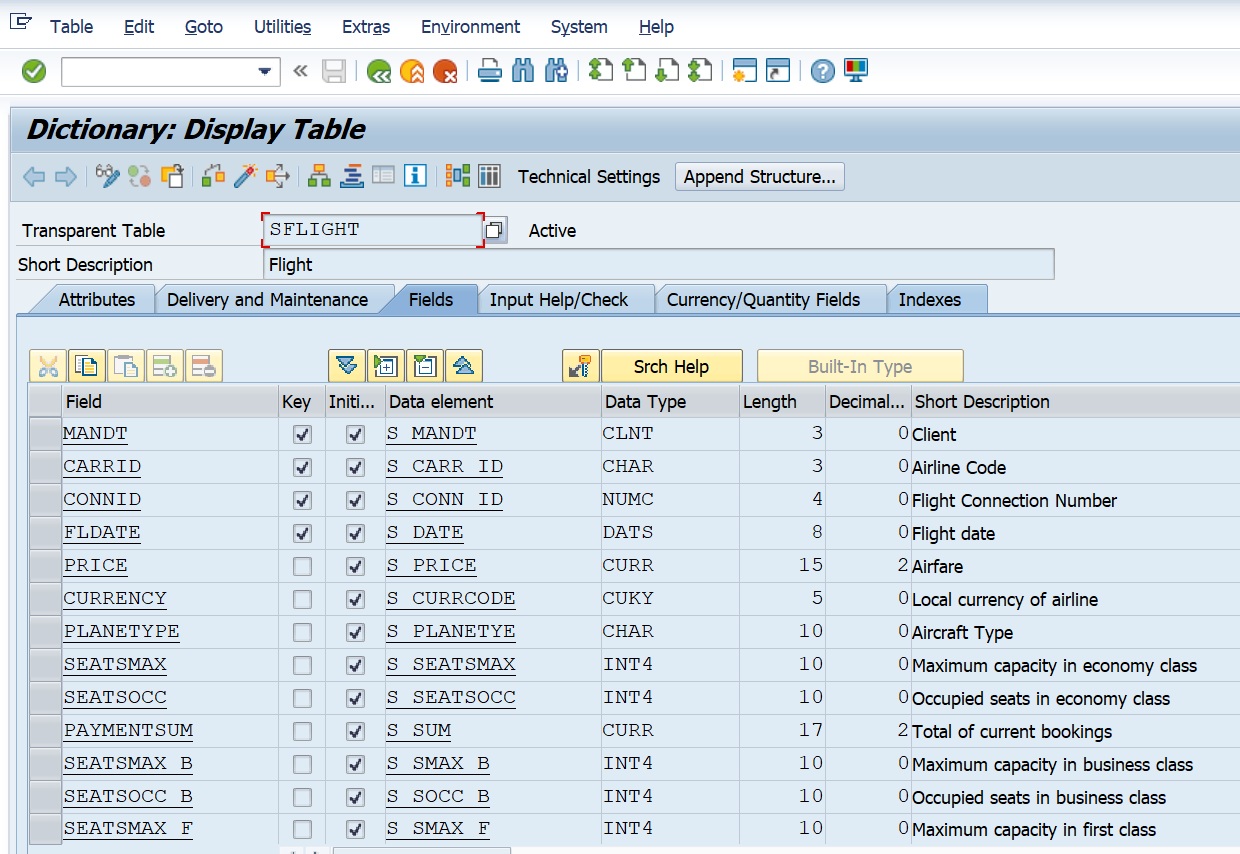Click the blue Documentation info icon
1240x854 pixels.
pyautogui.click(x=415, y=177)
